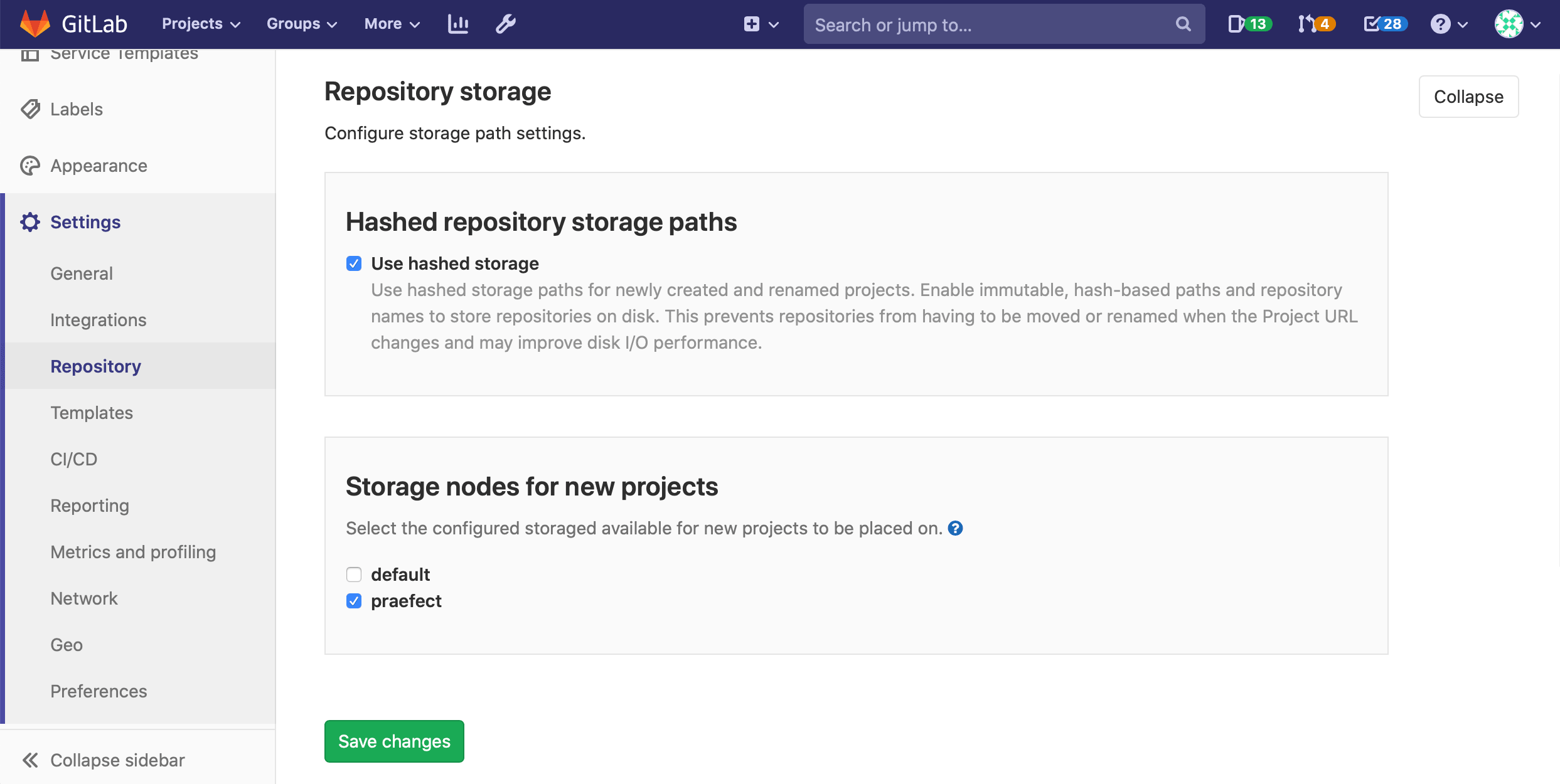Screen dimensions: 1560x784
Task: Expand the Projects dropdown menu
Action: click(x=201, y=24)
